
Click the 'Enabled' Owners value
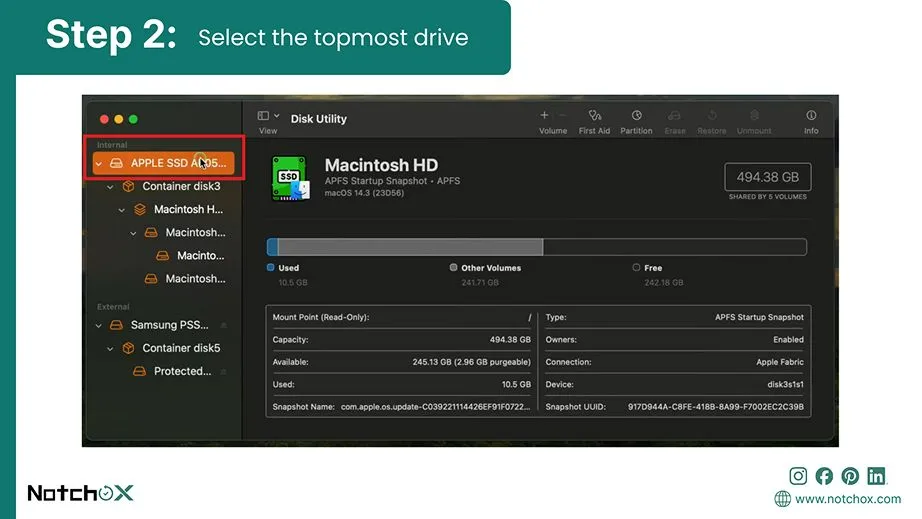788,340
